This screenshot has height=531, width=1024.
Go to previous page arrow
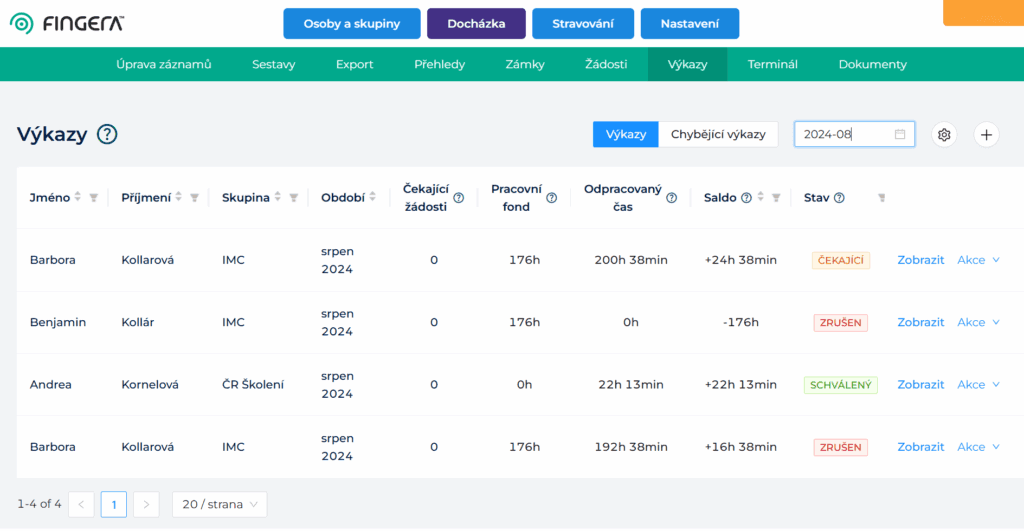pos(81,504)
